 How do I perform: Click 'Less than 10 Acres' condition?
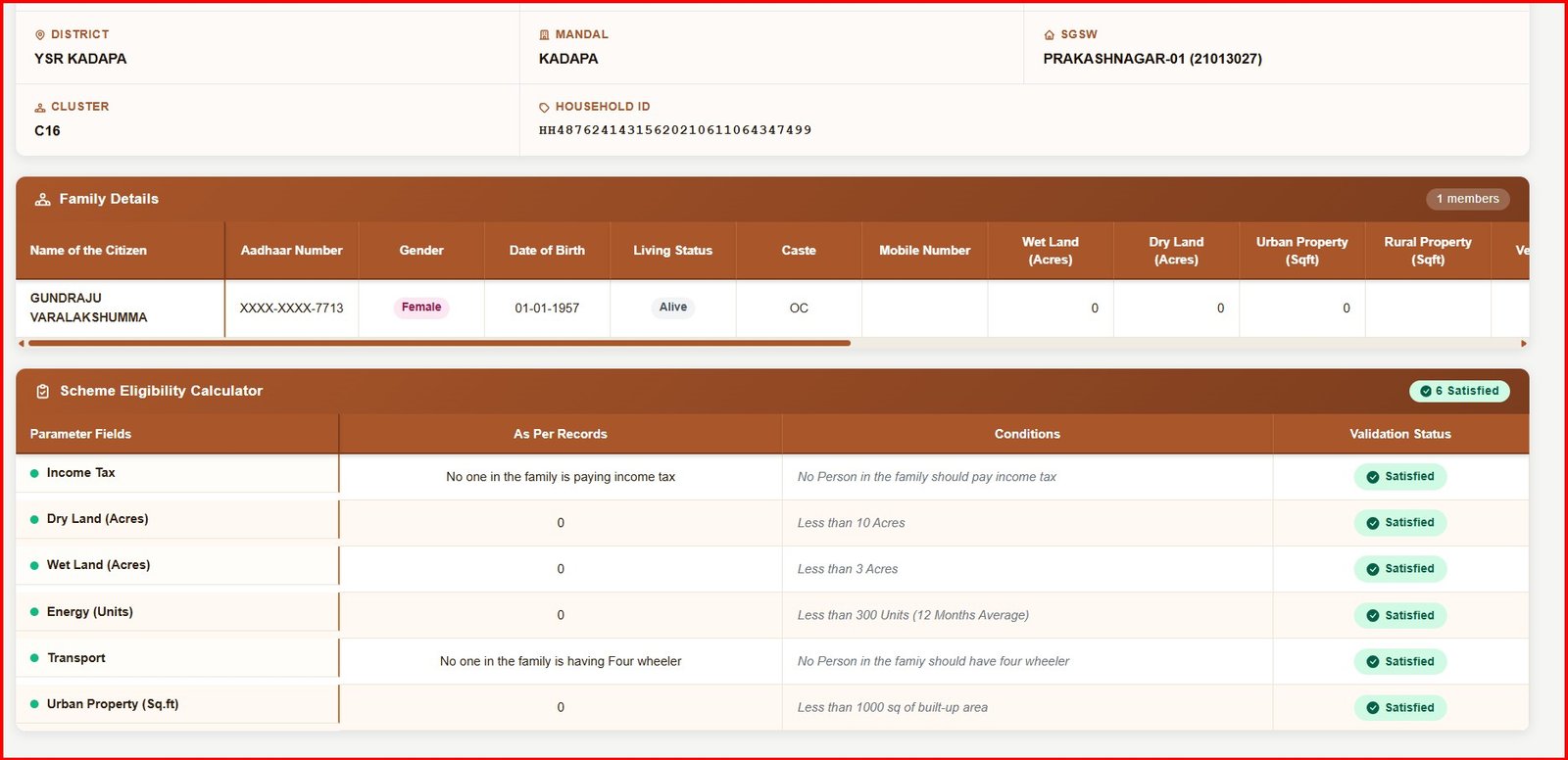(852, 523)
